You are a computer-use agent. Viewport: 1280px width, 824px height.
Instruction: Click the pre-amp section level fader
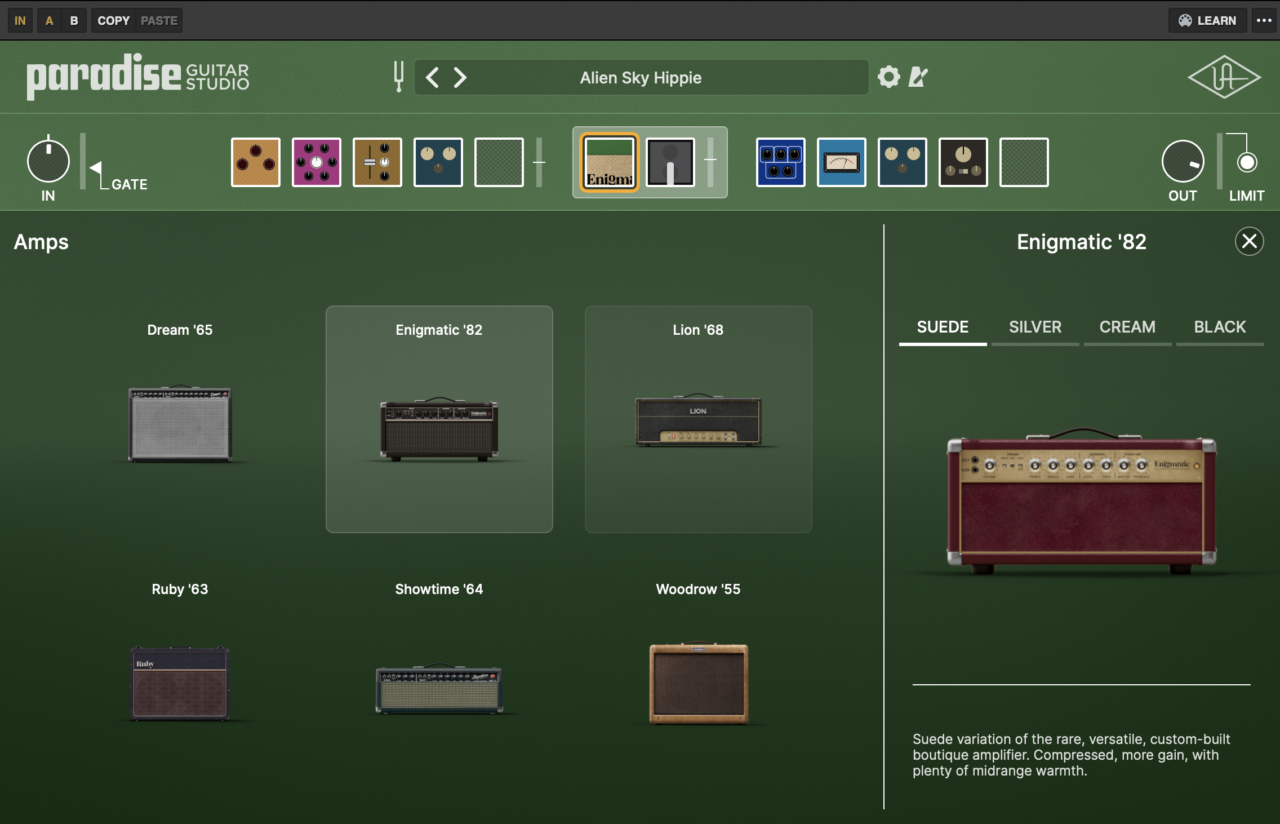tap(539, 162)
